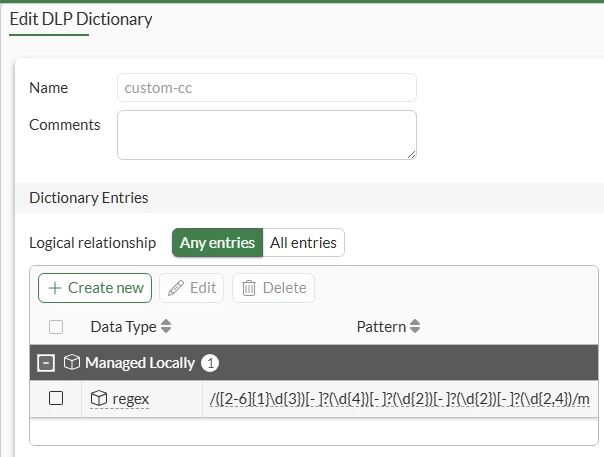This screenshot has width=604, height=457.
Task: Click the Pattern column header text
Action: tap(381, 327)
